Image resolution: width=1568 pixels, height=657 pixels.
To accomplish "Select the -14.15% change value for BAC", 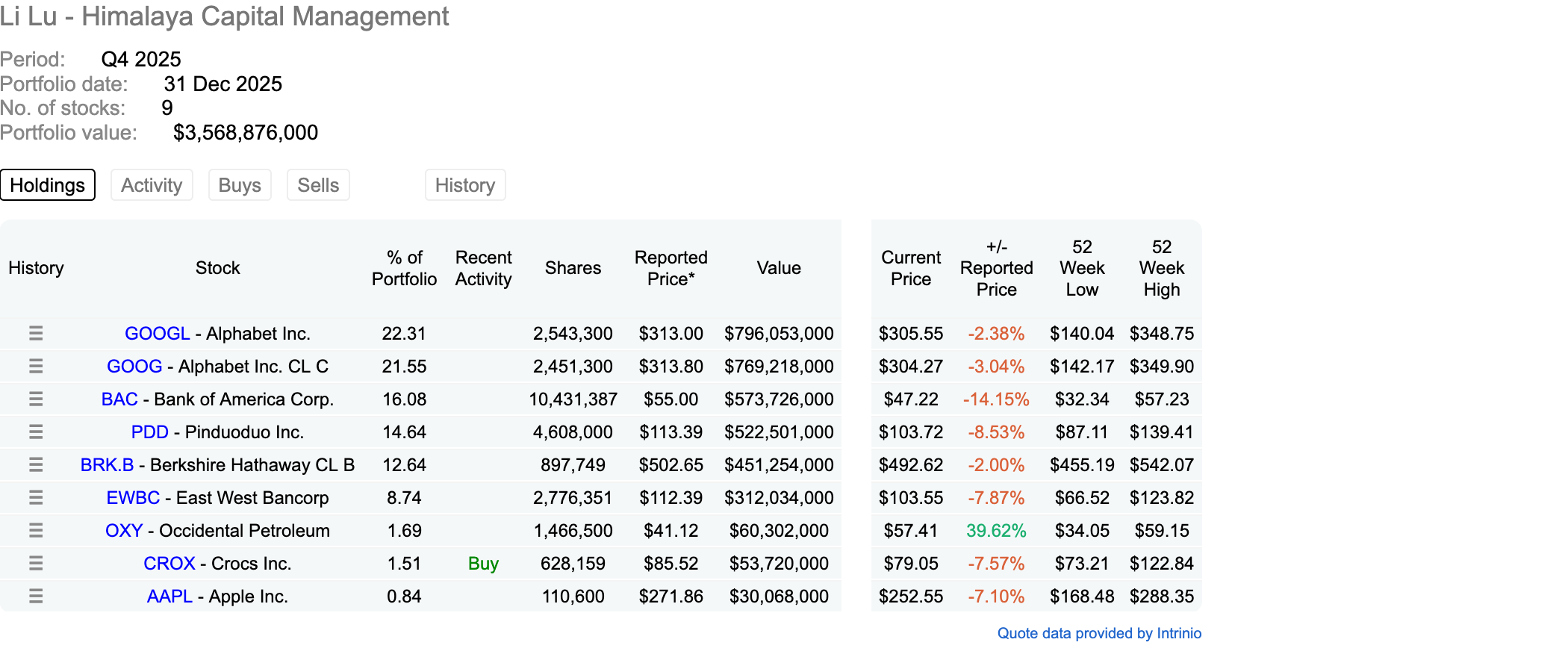I will pos(996,399).
